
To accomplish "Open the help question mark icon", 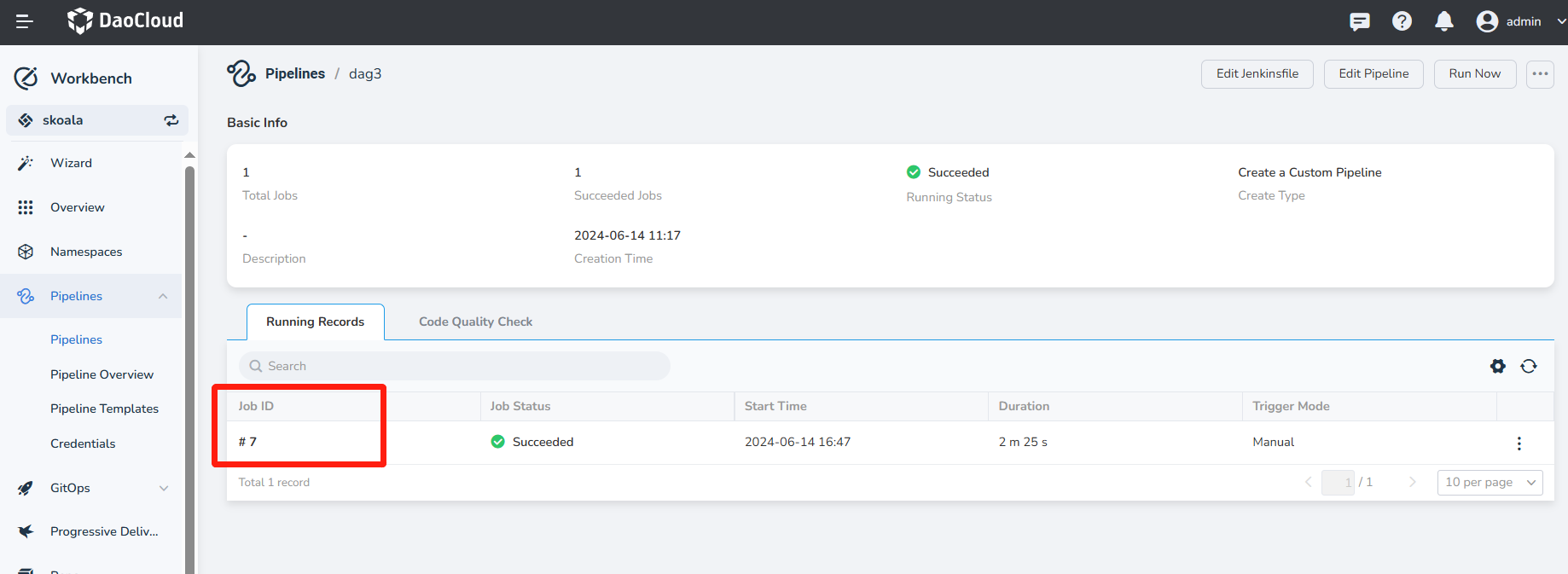I will coord(1402,21).
